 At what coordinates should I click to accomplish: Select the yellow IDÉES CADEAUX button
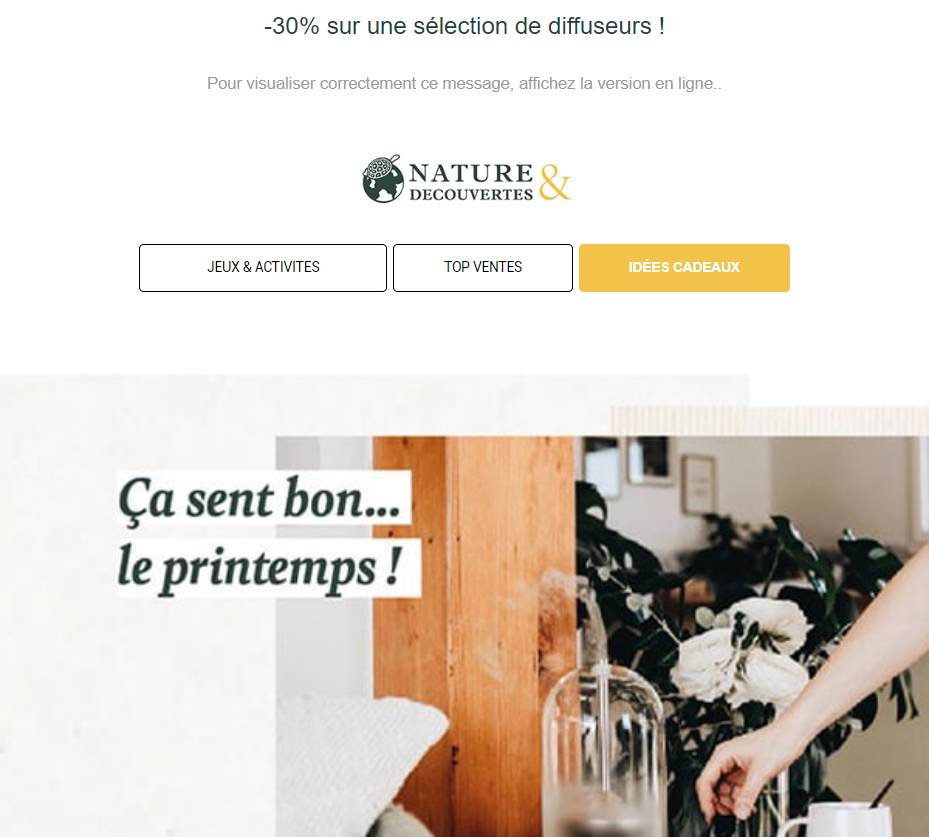click(684, 268)
